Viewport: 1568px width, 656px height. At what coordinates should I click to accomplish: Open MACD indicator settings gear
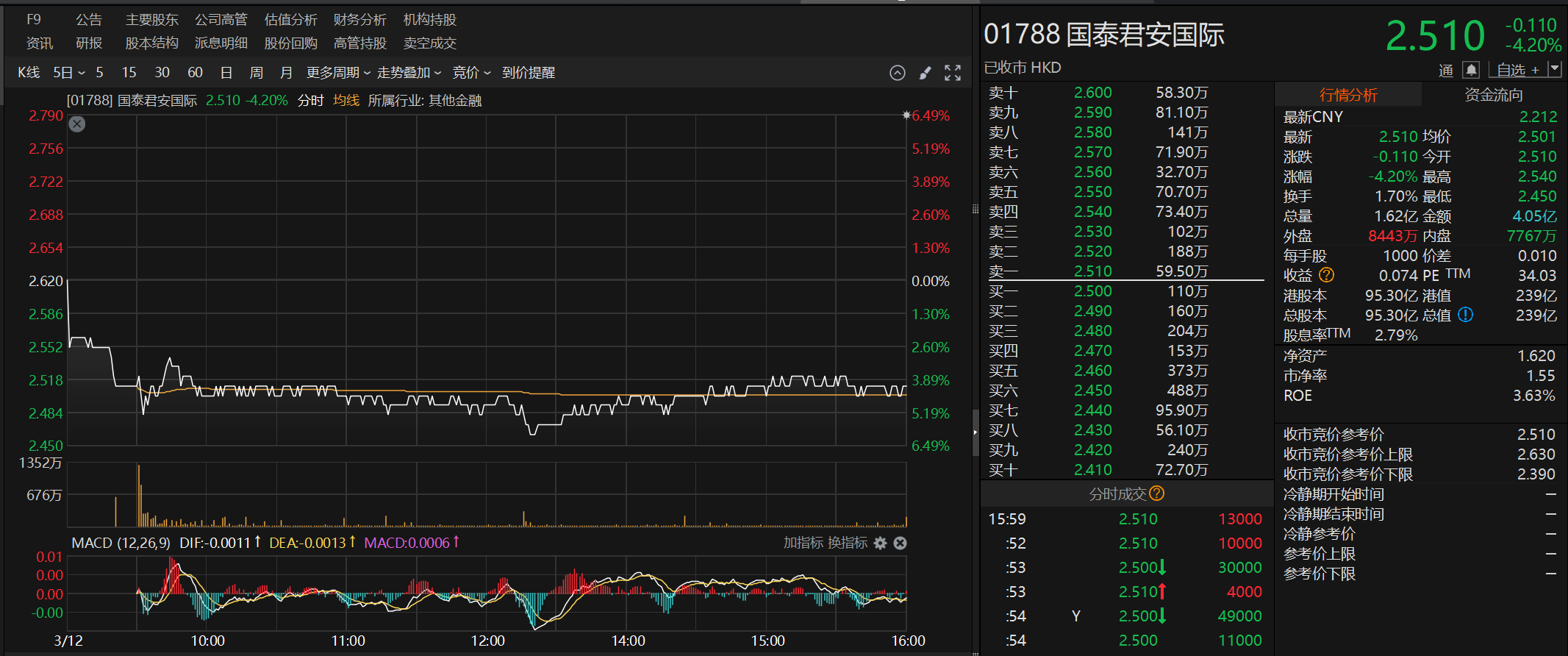coord(880,543)
